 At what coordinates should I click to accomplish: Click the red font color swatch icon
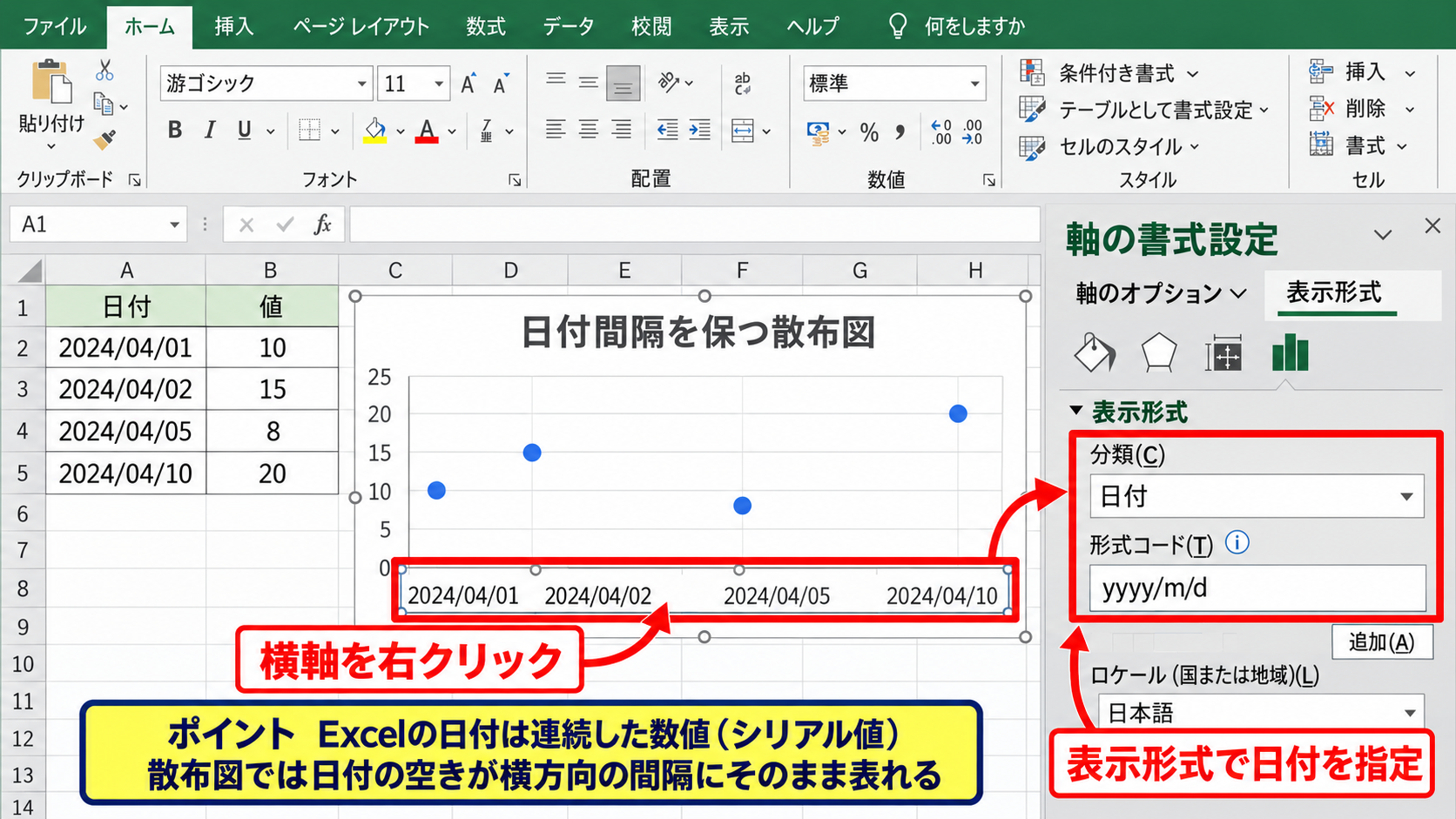[x=427, y=131]
